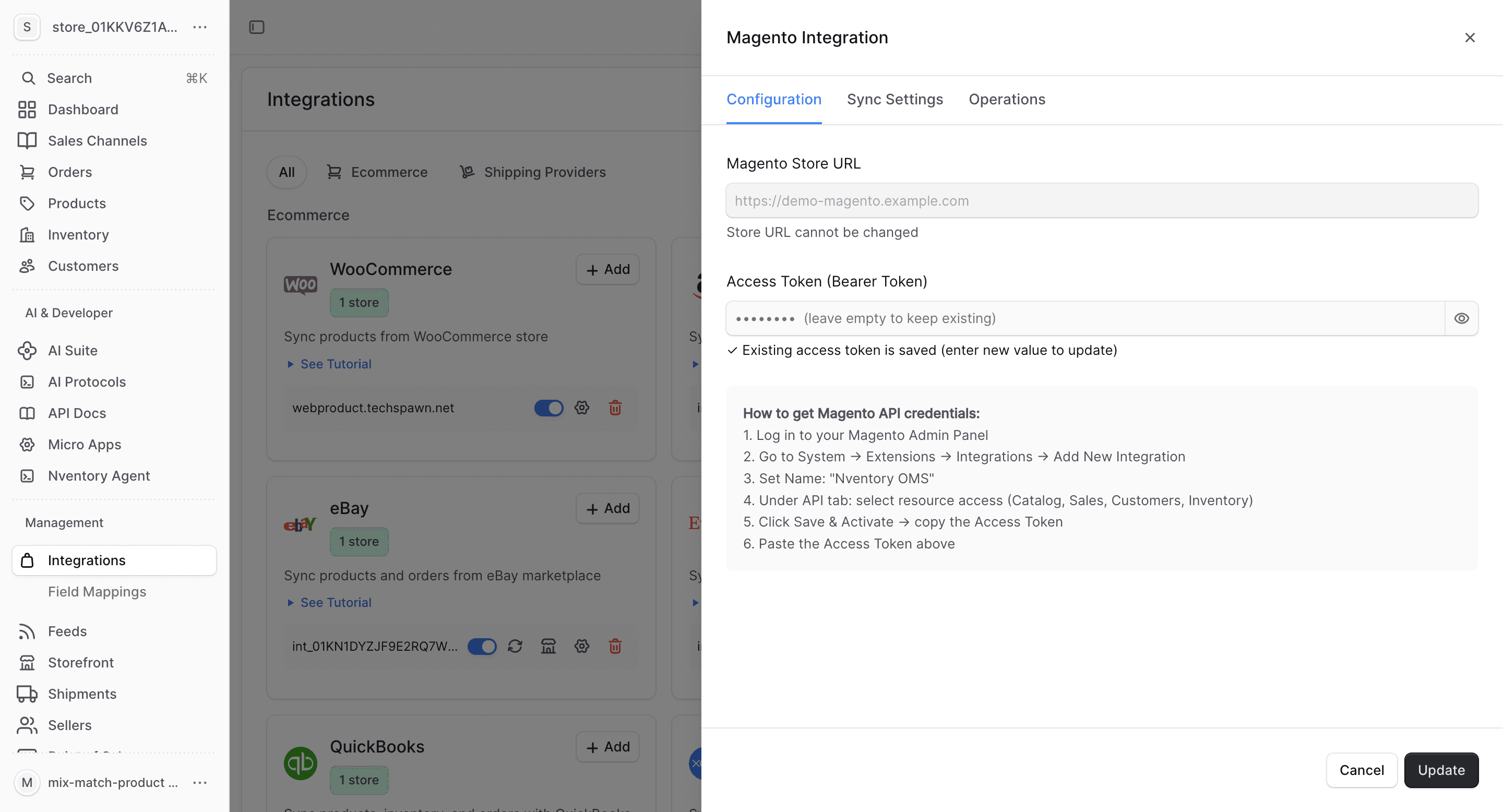Click sync refresh icon for eBay store
Screen dimensions: 1503x812
[x=515, y=647]
